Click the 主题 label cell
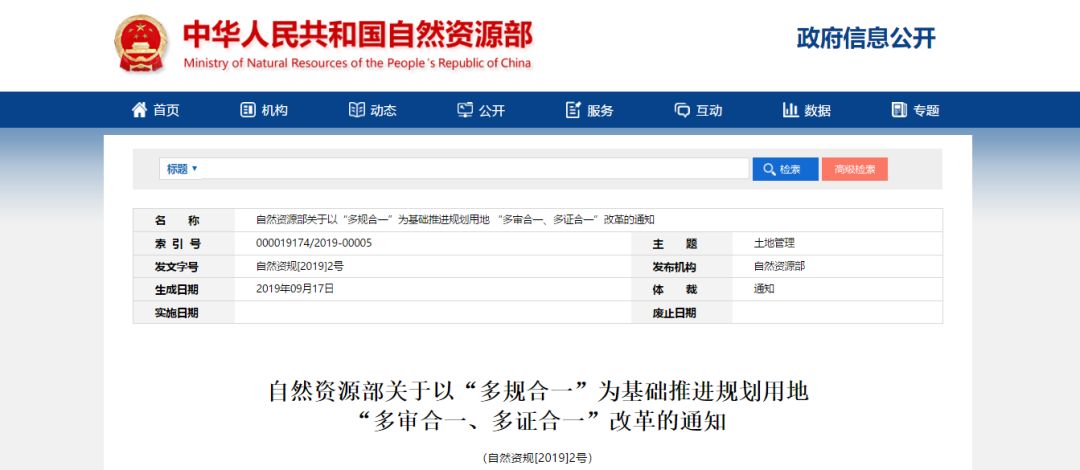 pos(682,243)
